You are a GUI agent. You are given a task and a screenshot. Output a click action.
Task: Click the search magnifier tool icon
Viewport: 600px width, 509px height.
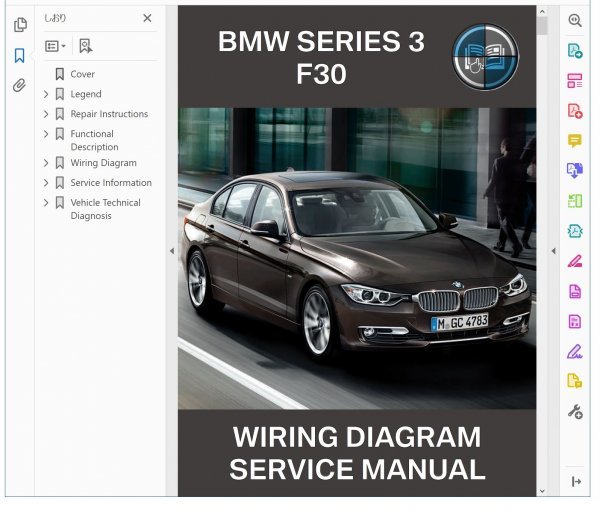pos(575,20)
